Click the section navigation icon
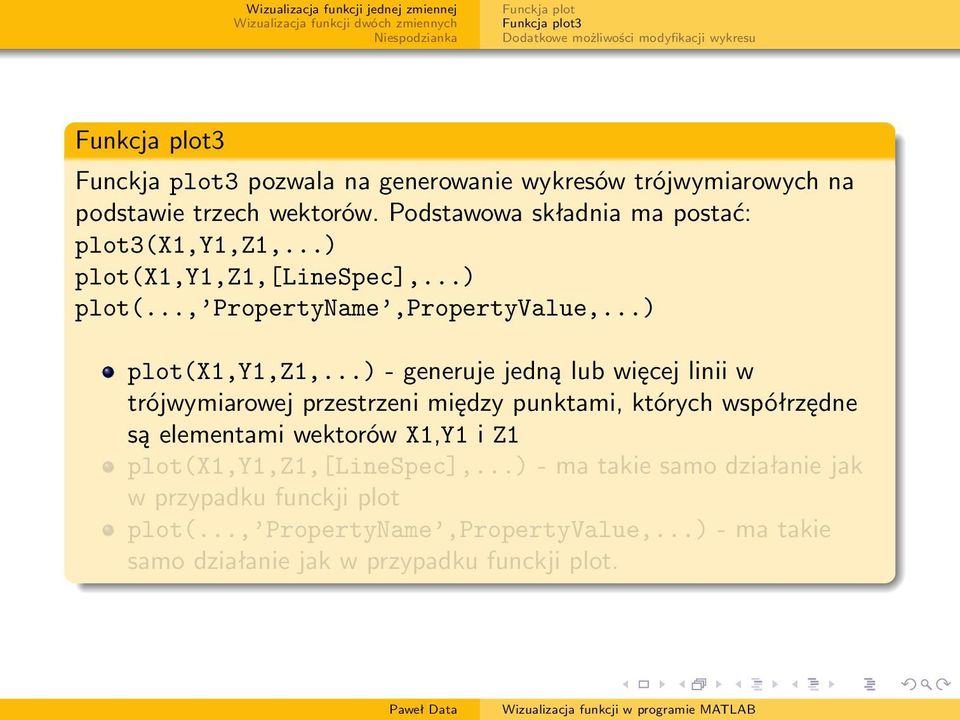 813,684
